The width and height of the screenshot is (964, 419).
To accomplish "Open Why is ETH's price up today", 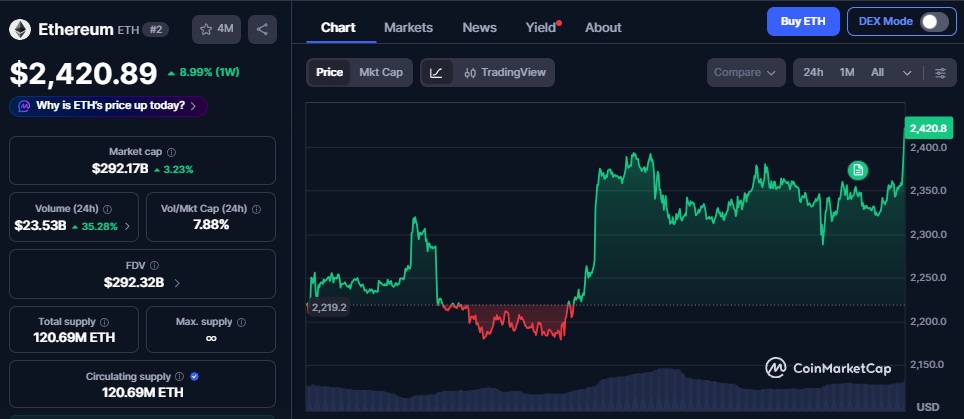I will (108, 106).
